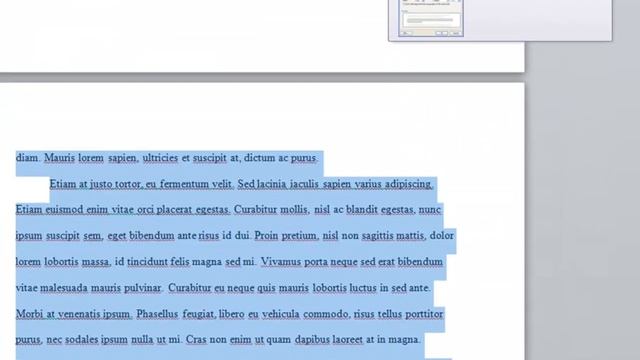Click the word "Proin" in the document
640x360 pixels.
266,236
